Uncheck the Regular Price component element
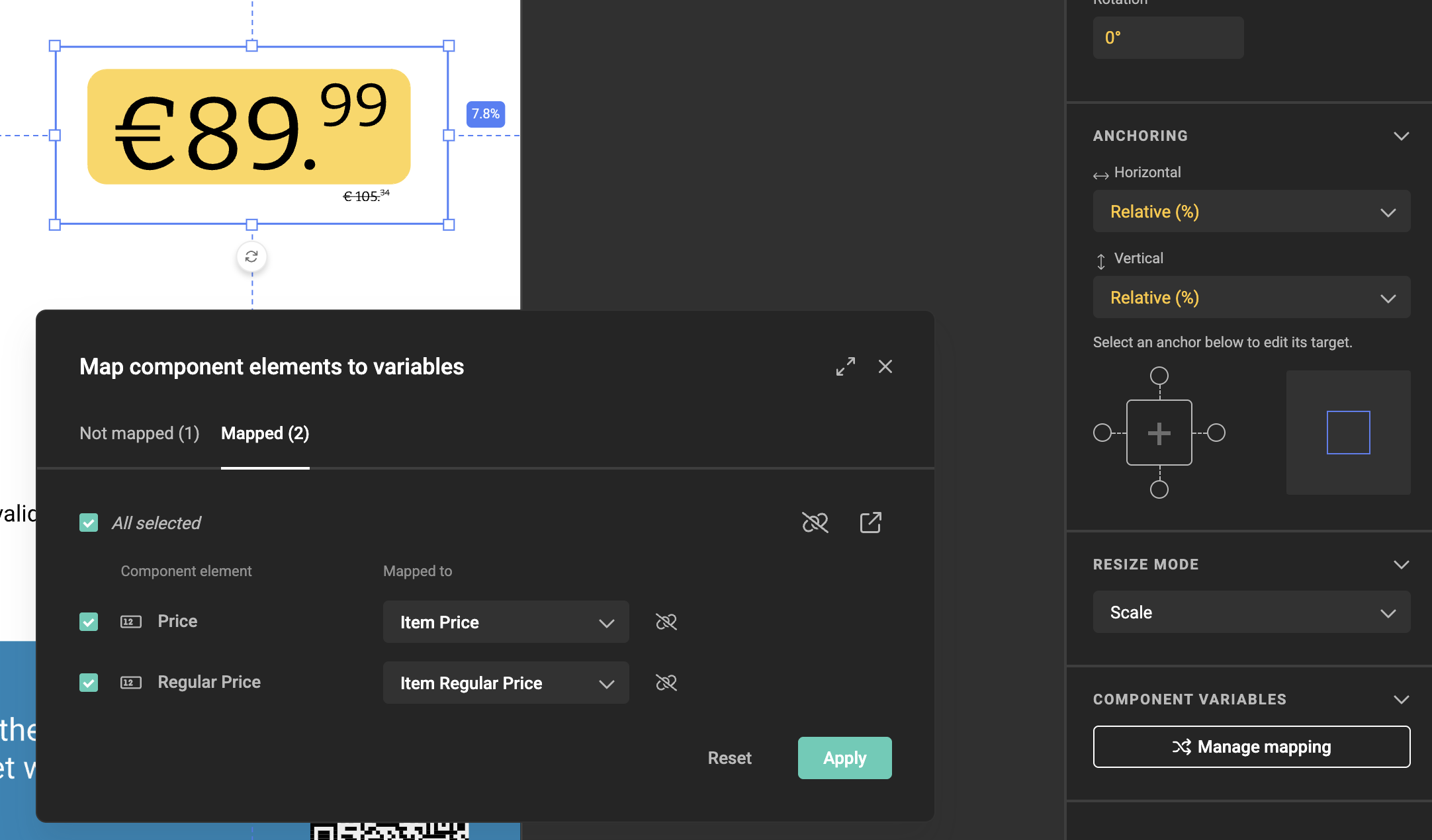 click(89, 683)
